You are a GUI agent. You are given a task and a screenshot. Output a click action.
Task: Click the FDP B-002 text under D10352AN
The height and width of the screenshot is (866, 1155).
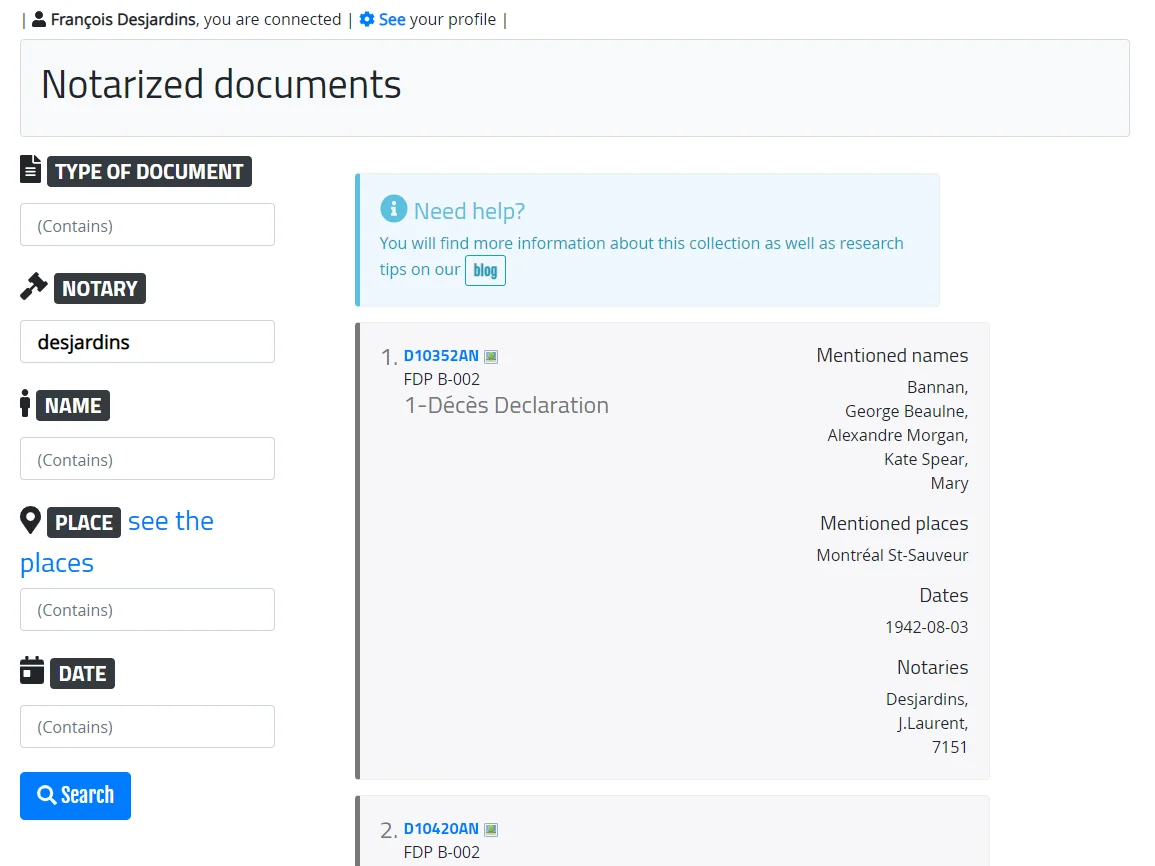442,379
